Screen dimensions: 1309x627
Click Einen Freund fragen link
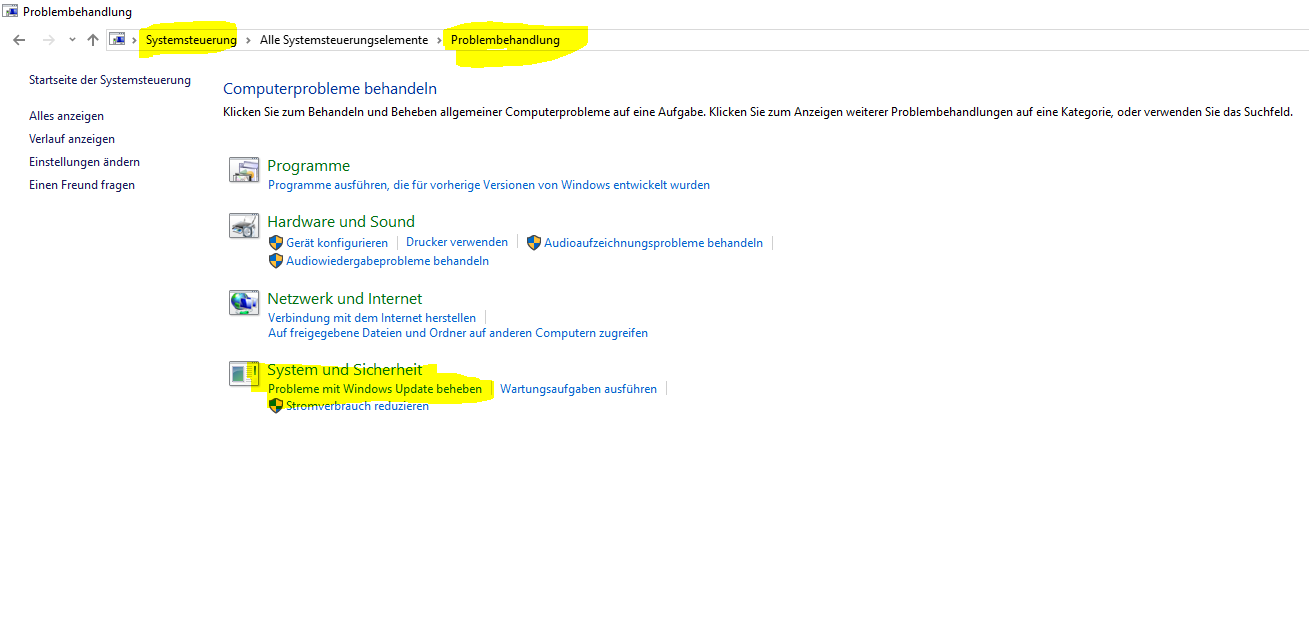click(x=82, y=185)
